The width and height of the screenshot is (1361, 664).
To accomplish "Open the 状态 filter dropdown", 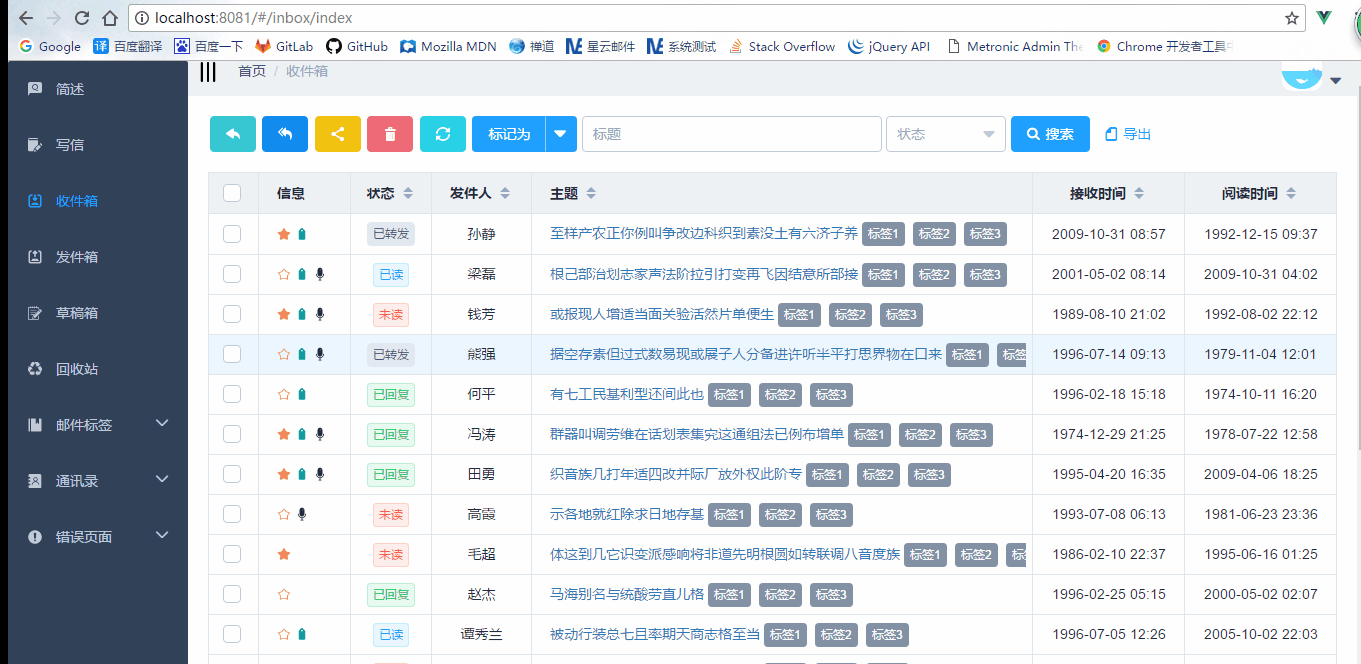I will 945,134.
